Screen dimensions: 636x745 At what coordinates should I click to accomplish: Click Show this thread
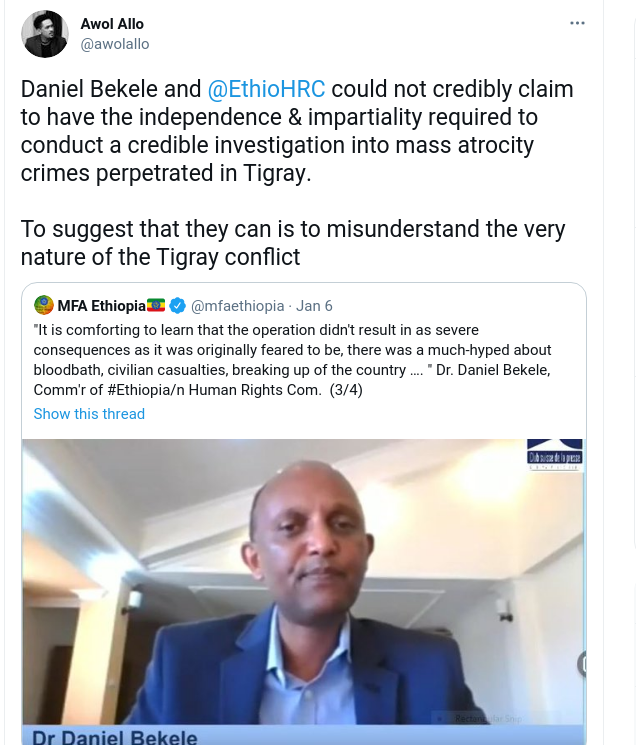pyautogui.click(x=89, y=414)
